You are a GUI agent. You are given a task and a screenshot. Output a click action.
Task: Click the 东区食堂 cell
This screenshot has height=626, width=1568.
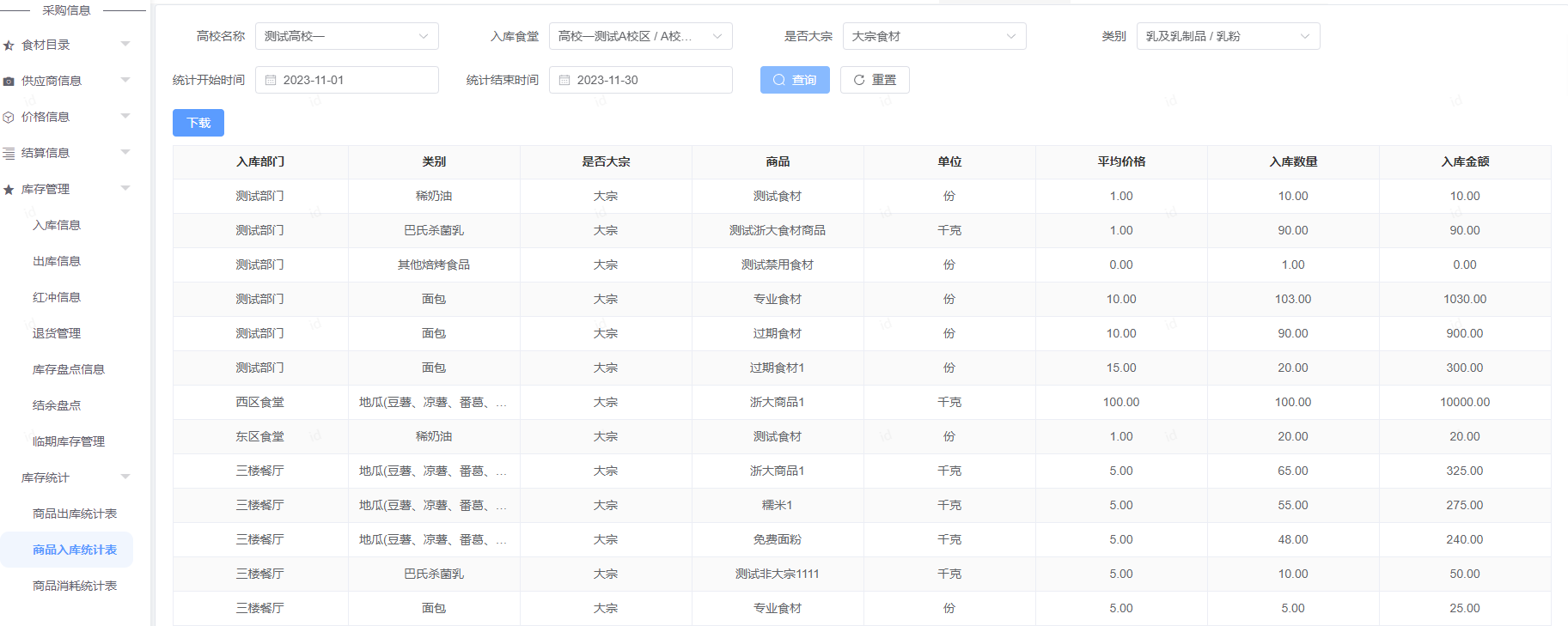pyautogui.click(x=260, y=436)
